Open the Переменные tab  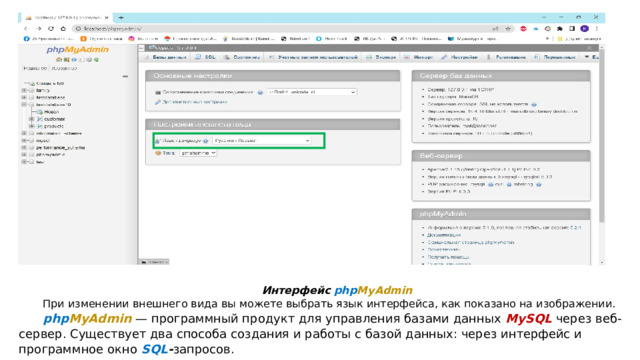pos(556,57)
